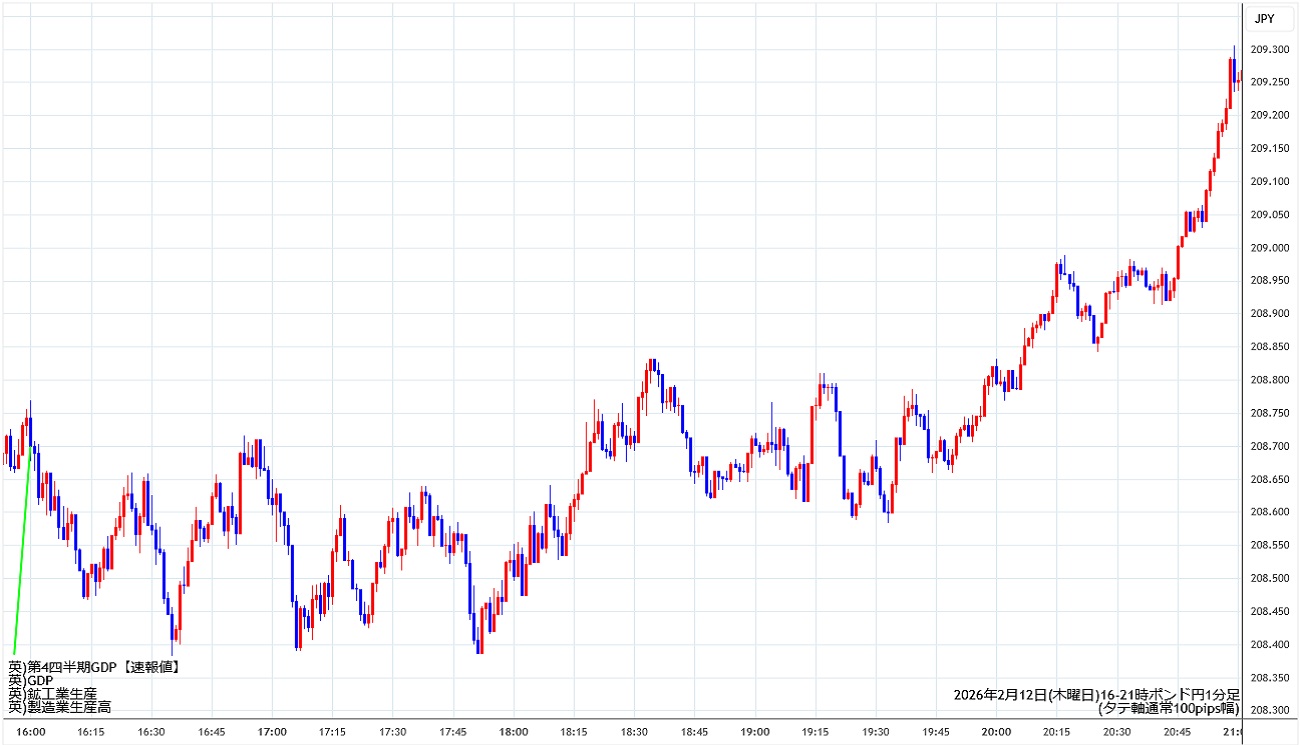Click the 18:00 time axis label
This screenshot has height=745, width=1300.
tap(513, 731)
